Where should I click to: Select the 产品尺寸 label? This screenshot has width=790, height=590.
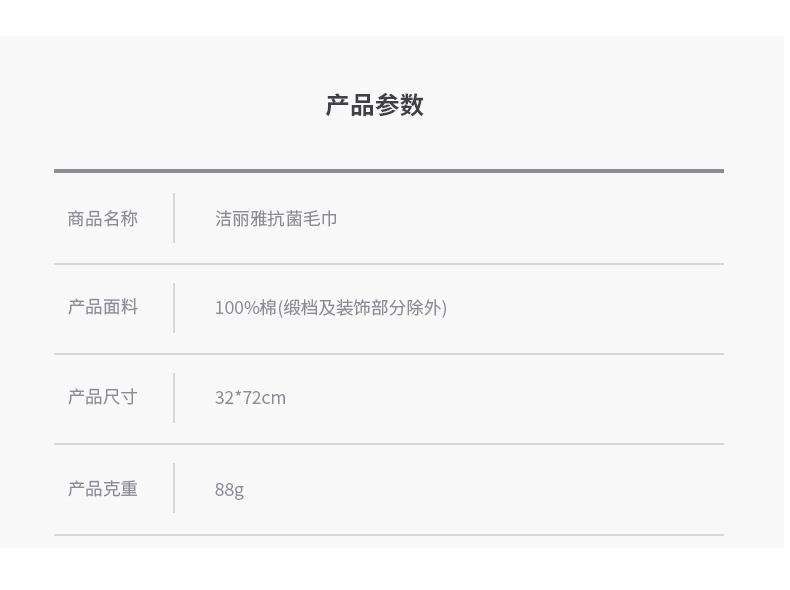click(x=103, y=397)
